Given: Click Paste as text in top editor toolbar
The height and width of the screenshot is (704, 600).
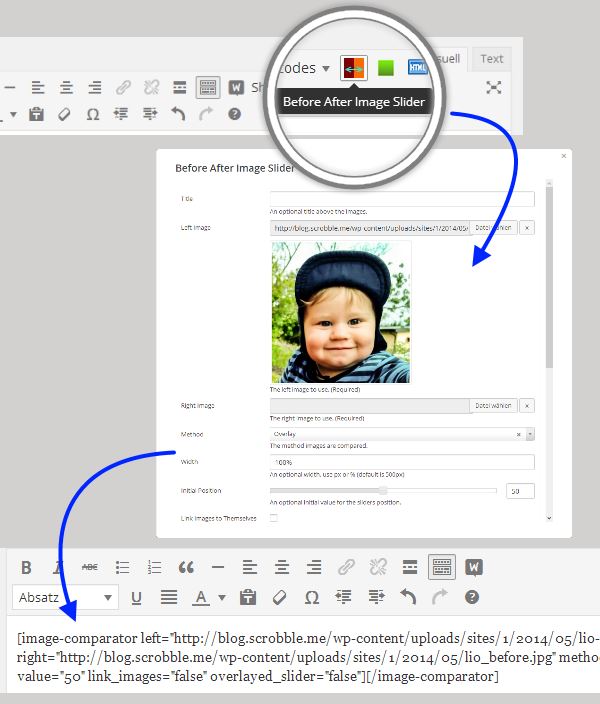Looking at the screenshot, I should 36,114.
